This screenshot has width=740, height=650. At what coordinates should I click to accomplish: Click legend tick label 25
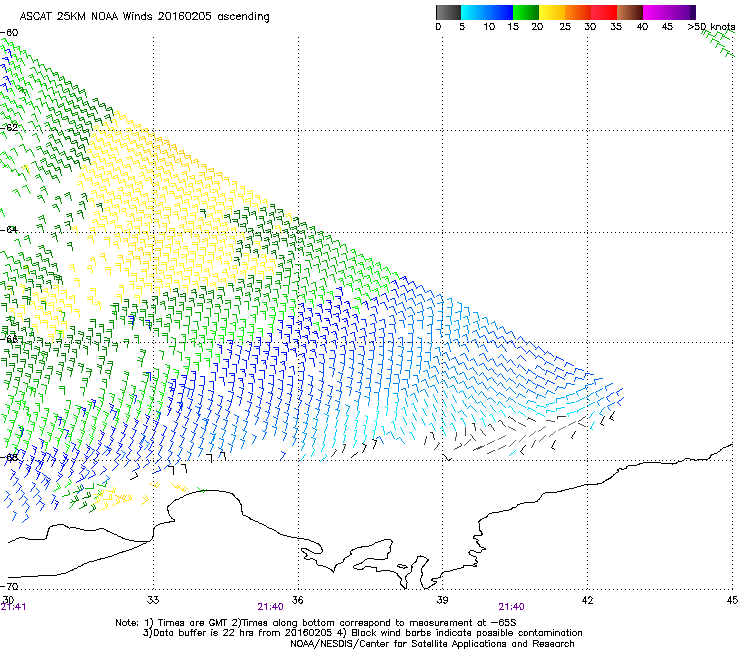tap(565, 27)
